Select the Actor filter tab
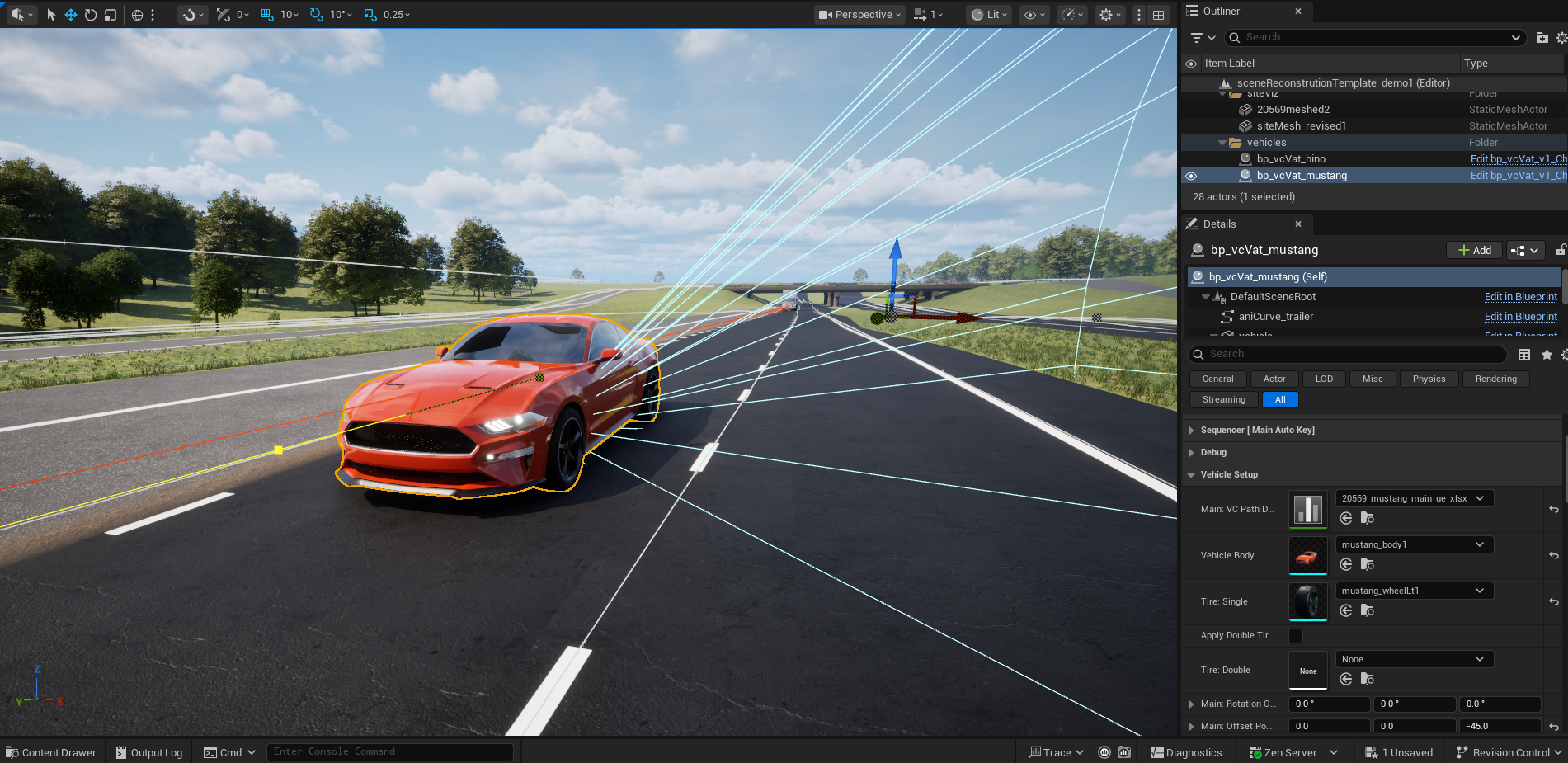 click(1274, 379)
